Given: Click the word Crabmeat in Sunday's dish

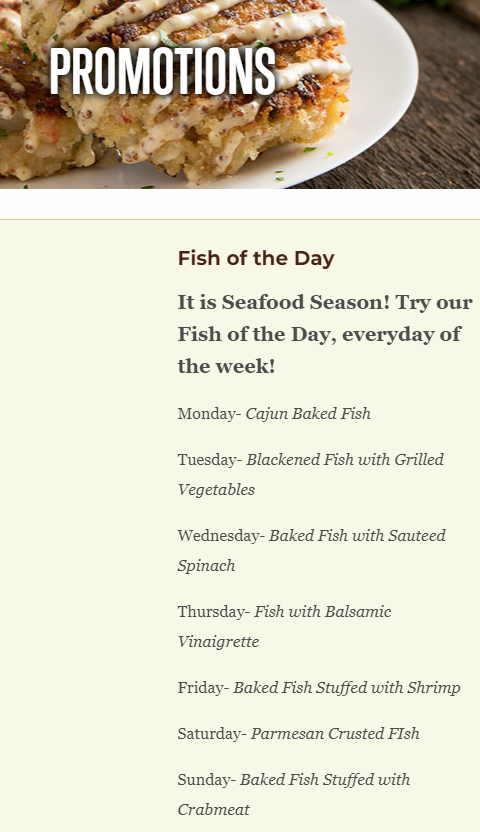Looking at the screenshot, I should pos(214,810).
